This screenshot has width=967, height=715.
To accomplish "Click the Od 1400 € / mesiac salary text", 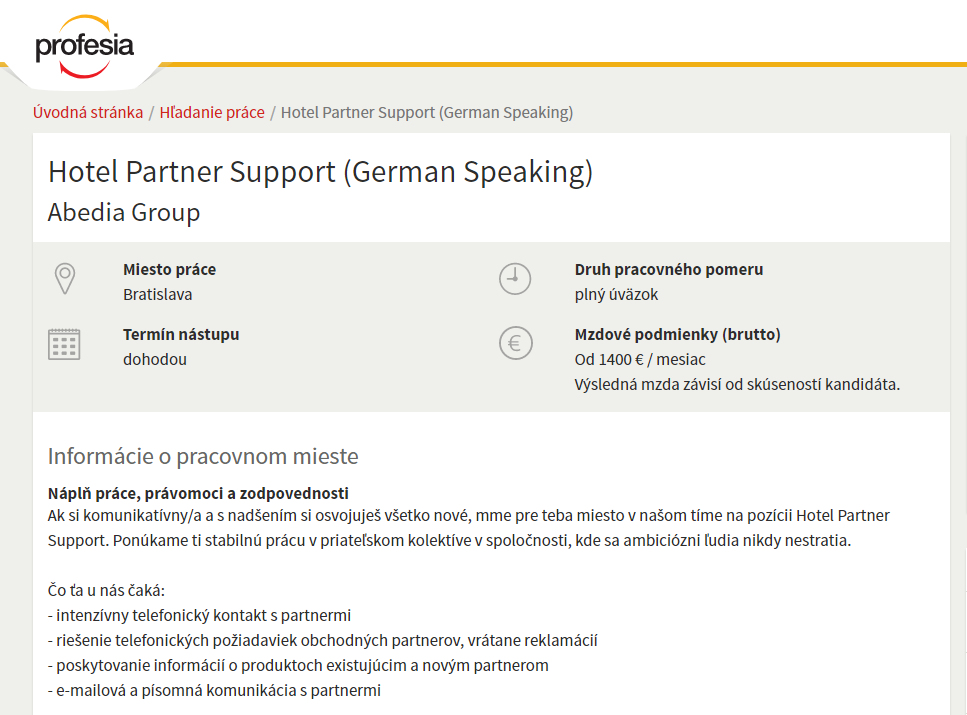I will [x=640, y=360].
